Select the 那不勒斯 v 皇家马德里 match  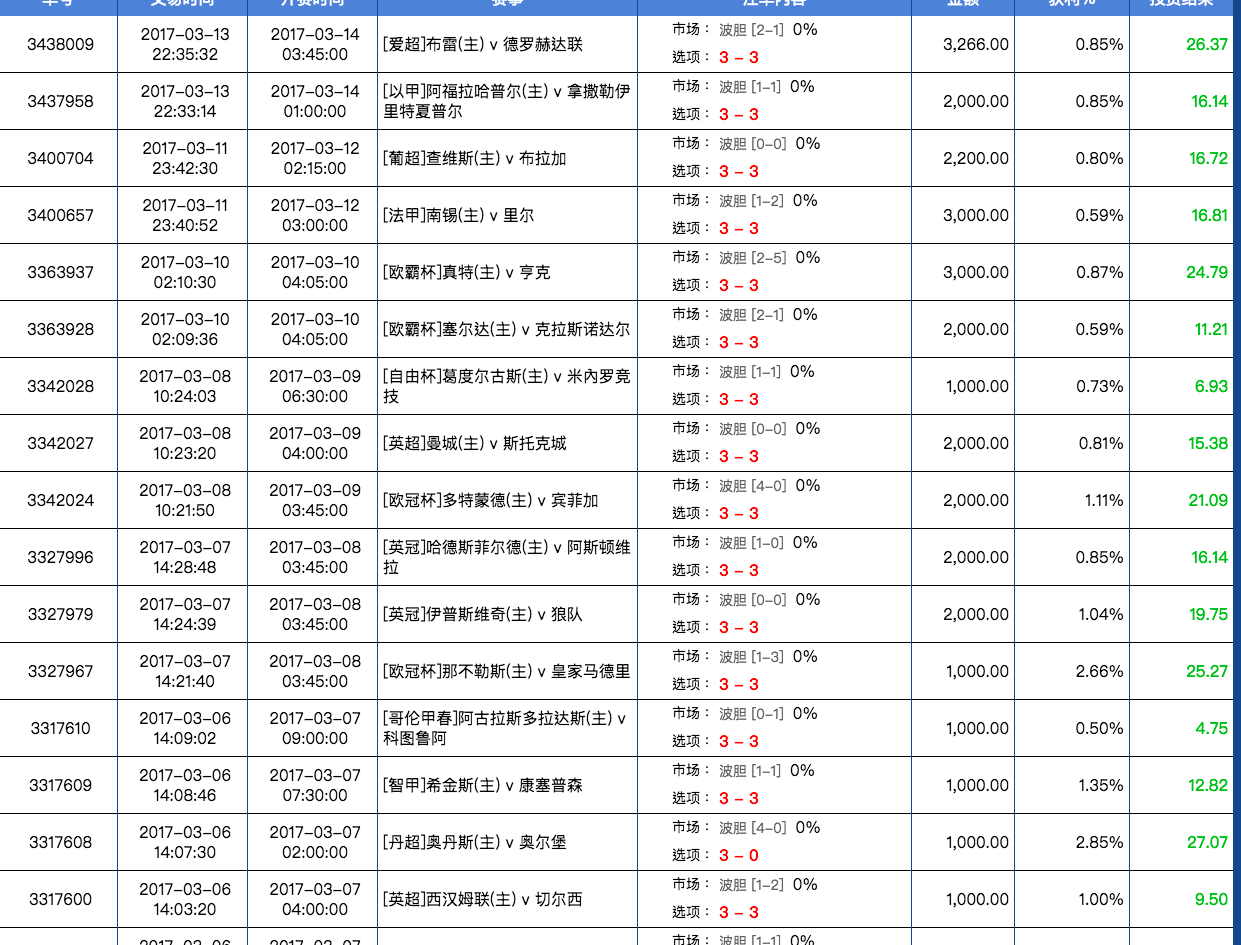tap(506, 671)
